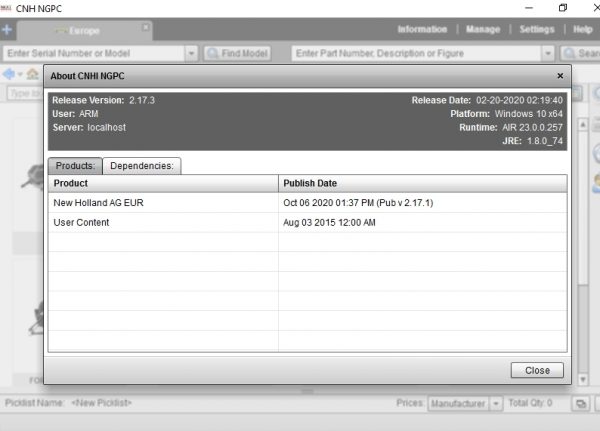Close the Europe tab
This screenshot has width=600, height=431.
tap(146, 27)
